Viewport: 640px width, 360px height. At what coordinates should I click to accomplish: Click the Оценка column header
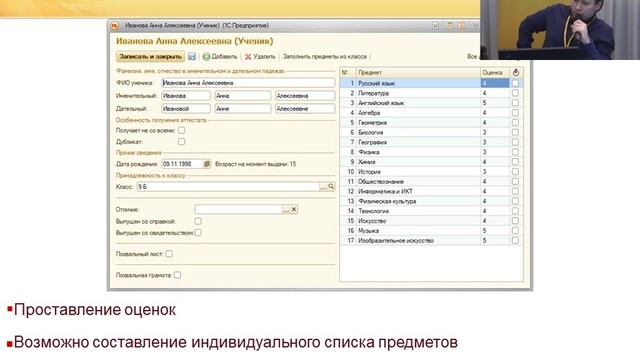click(x=495, y=72)
